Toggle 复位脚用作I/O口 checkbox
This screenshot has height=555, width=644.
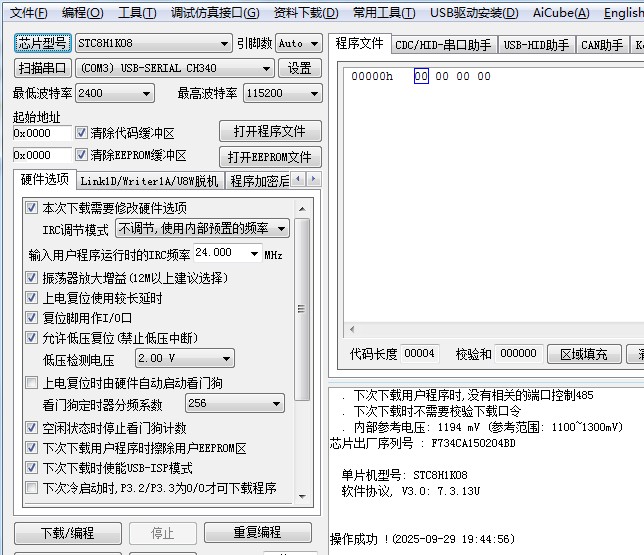click(32, 318)
